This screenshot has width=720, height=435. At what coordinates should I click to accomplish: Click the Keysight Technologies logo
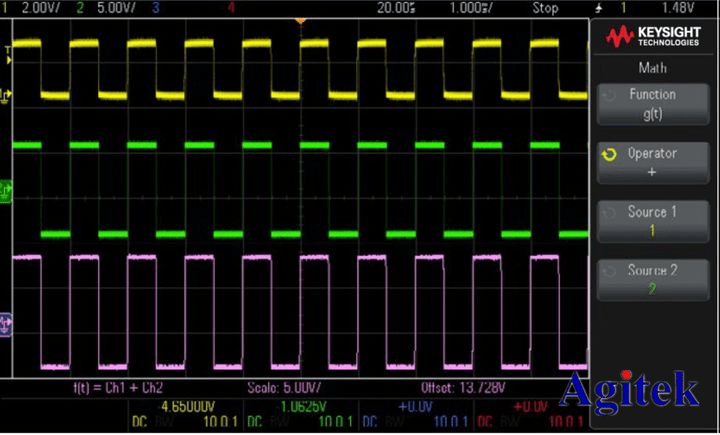point(653,36)
